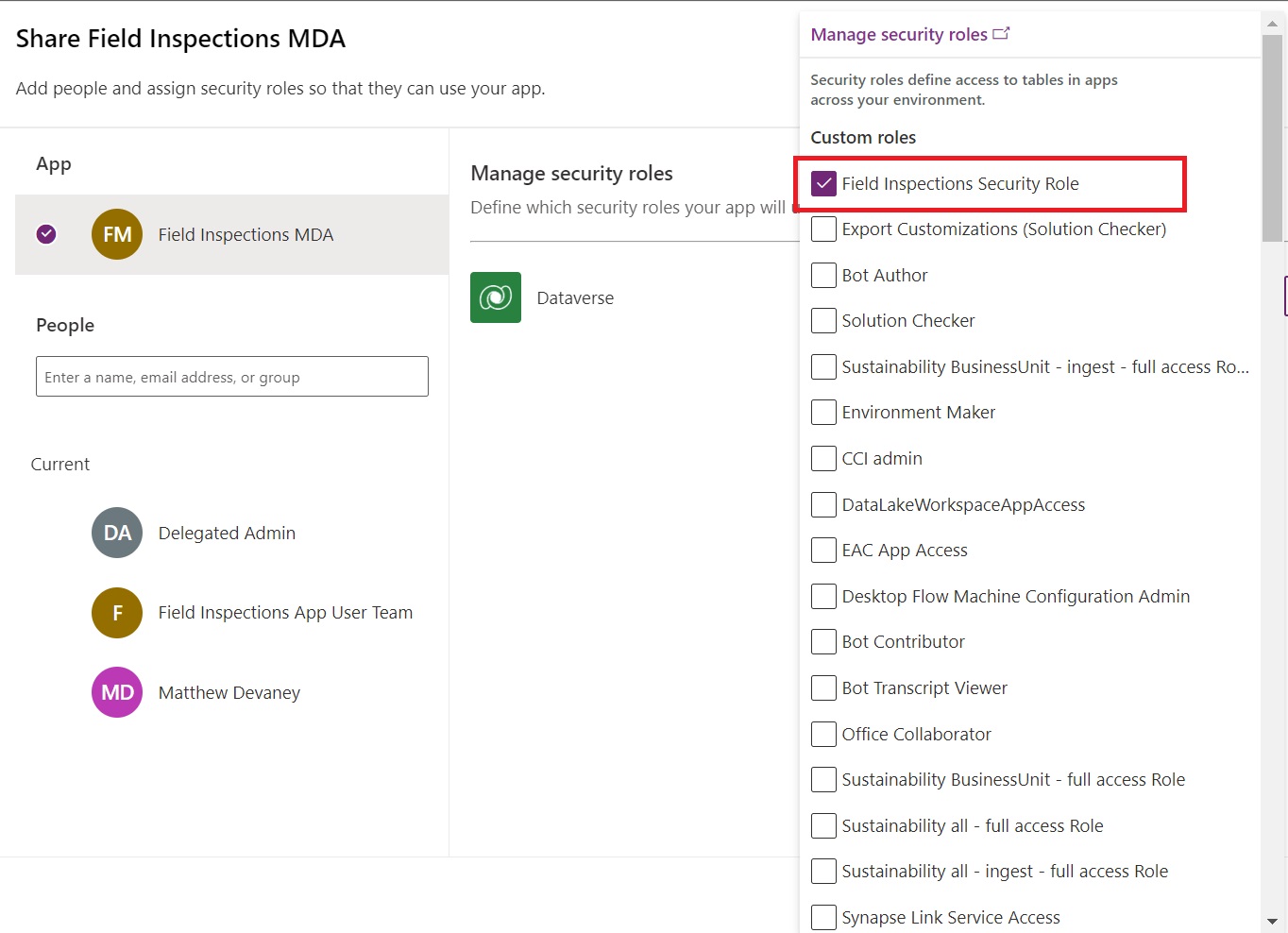Click the highlighted Field Inspections Security Role checkbox icon
This screenshot has height=933, width=1288.
(823, 183)
